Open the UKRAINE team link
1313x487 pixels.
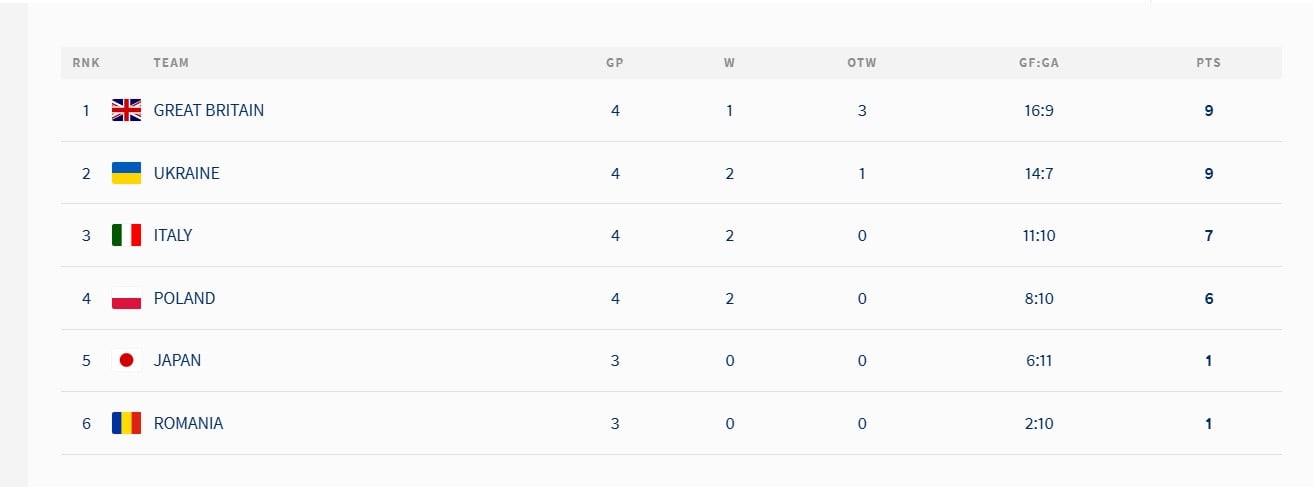(186, 173)
